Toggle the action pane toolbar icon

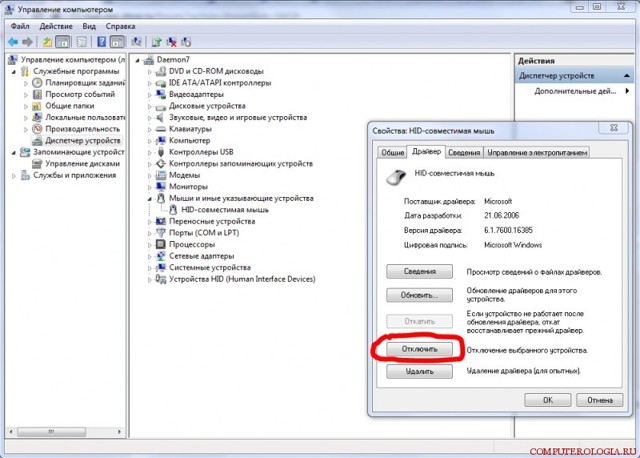(x=117, y=42)
